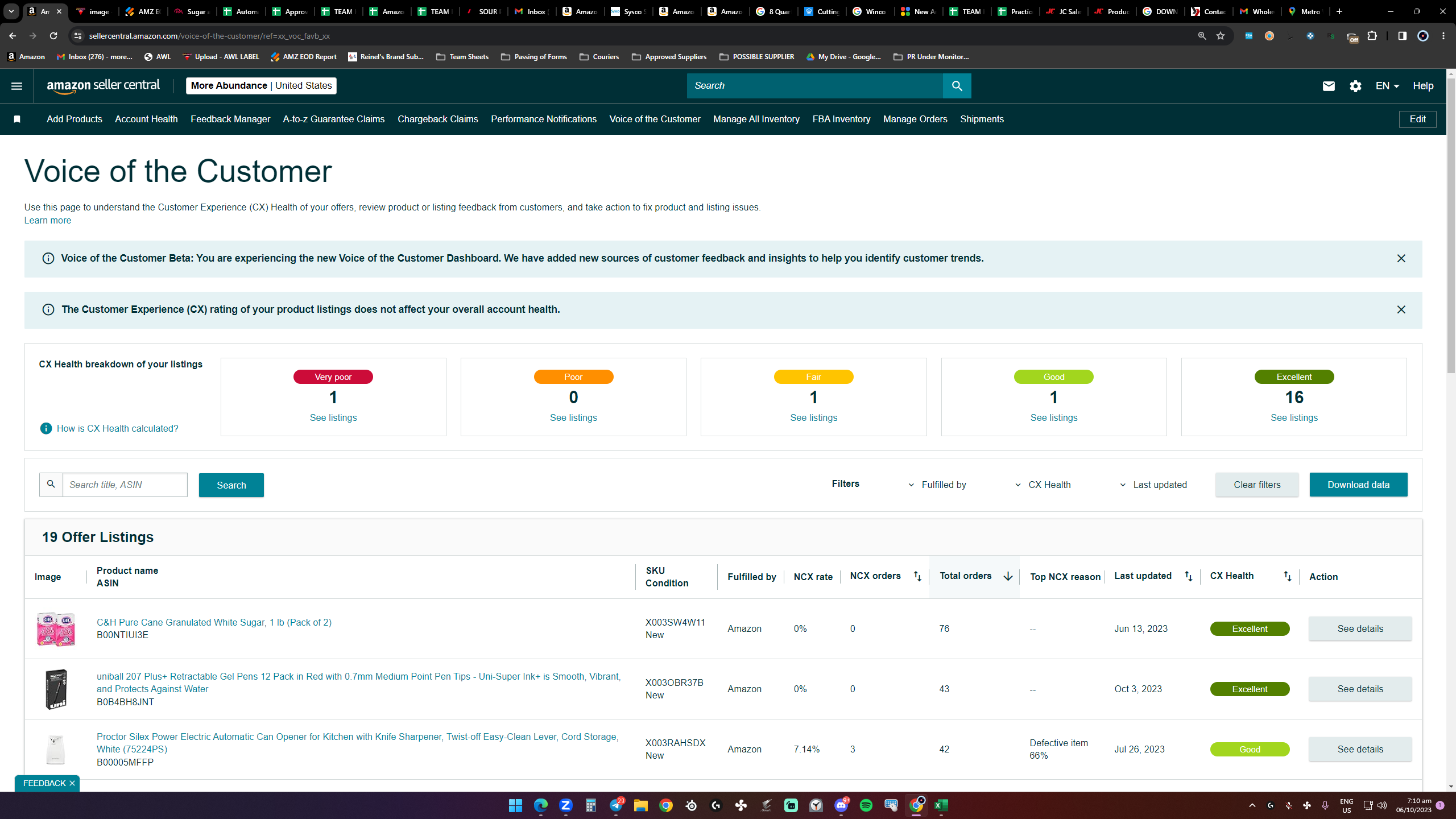Click the Download data button
Viewport: 1456px width, 819px height.
pyautogui.click(x=1358, y=485)
